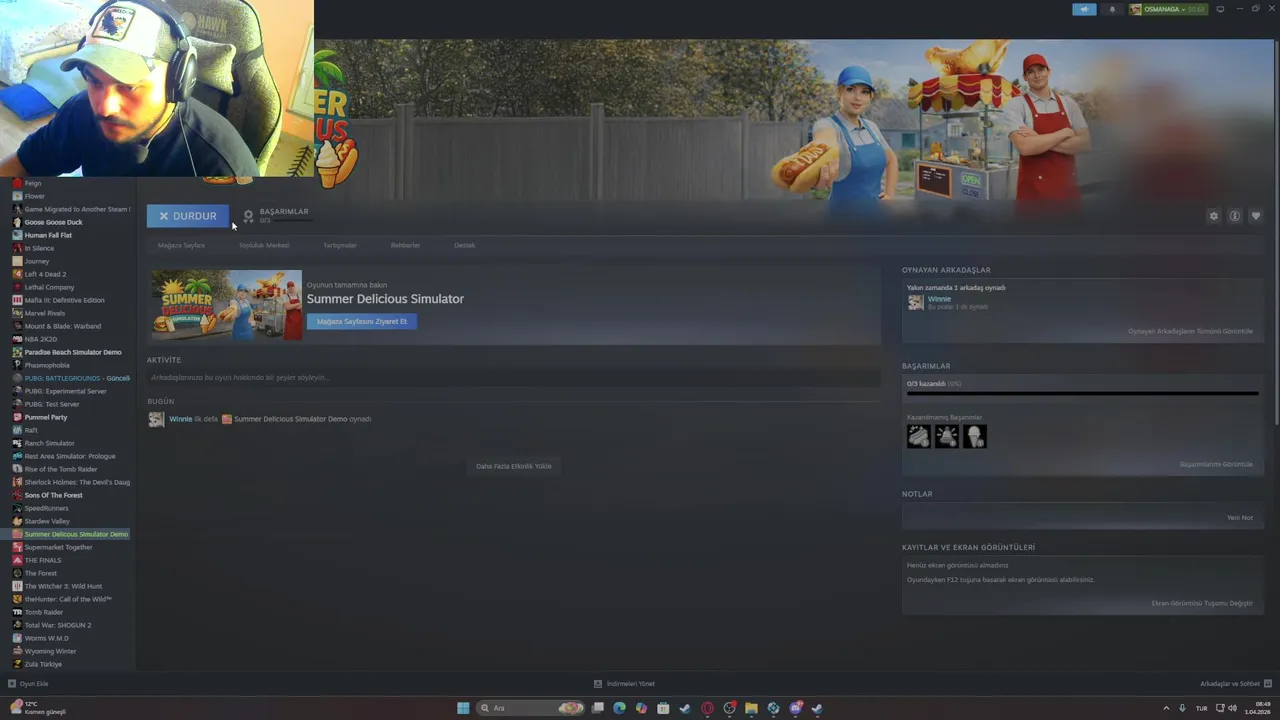Click Winnie link in today's activity
This screenshot has height=720, width=1280.
click(180, 419)
